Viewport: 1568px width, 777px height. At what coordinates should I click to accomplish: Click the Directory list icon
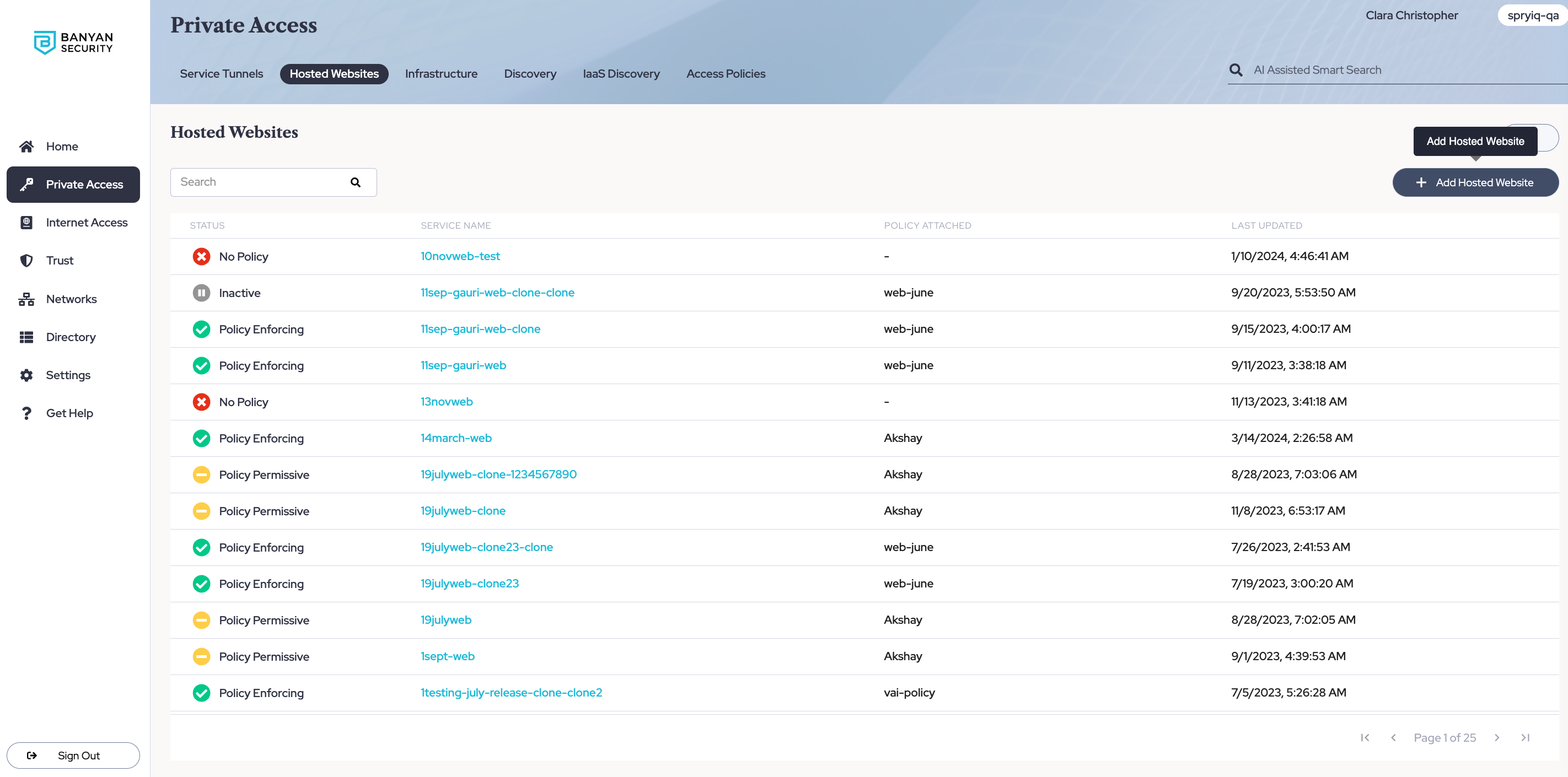click(26, 337)
